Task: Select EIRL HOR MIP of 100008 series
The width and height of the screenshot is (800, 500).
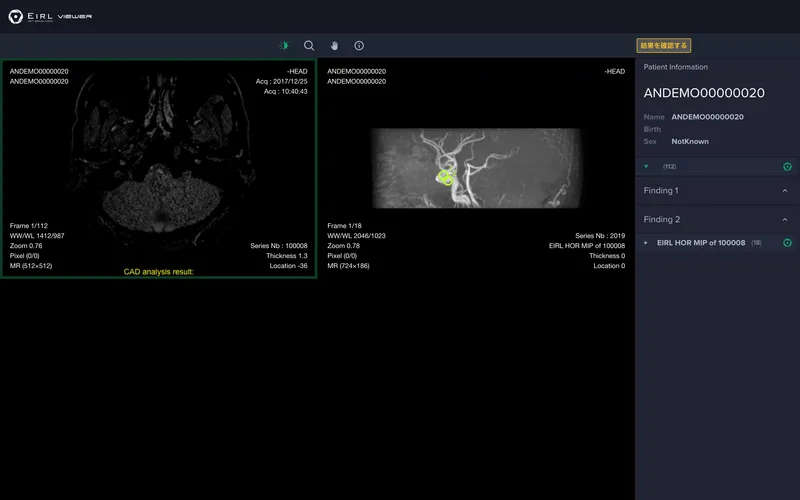Action: 700,243
